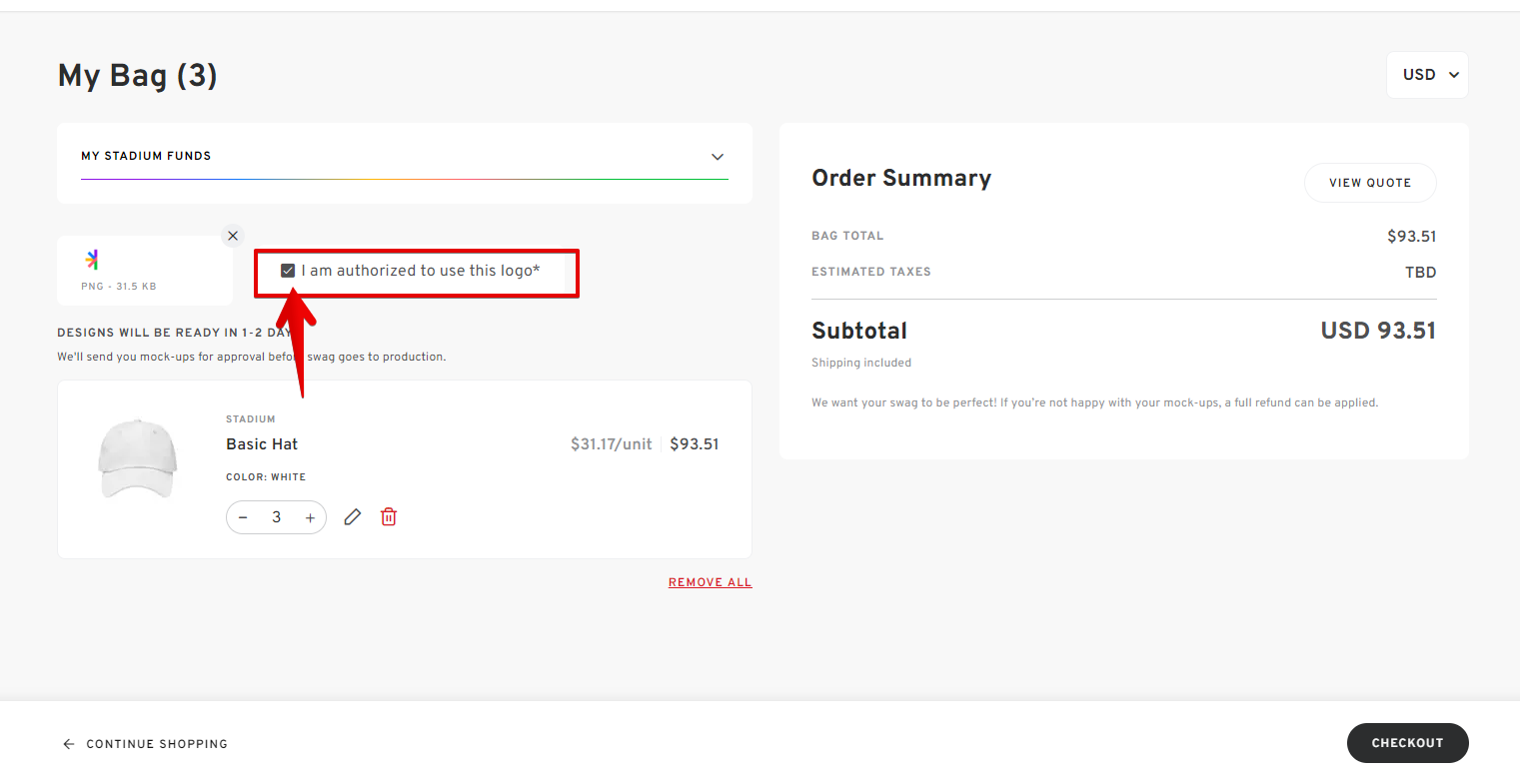Screen dimensions: 1520x784
Task: Click the $31.17/unit price text
Action: [x=611, y=444]
